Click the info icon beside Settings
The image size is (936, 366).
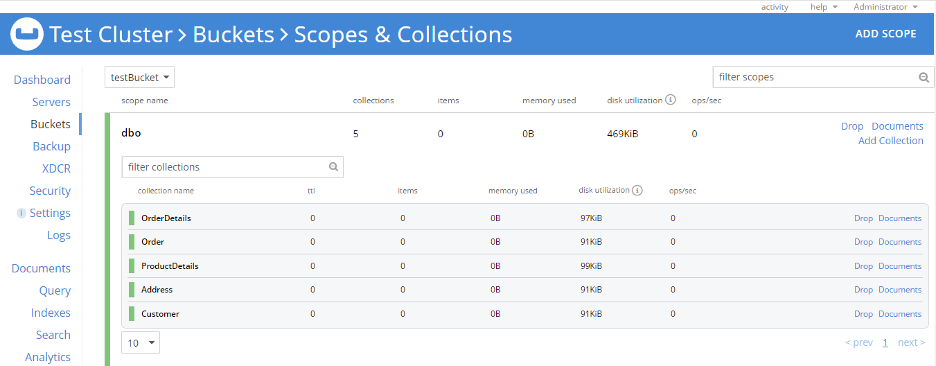click(x=21, y=213)
